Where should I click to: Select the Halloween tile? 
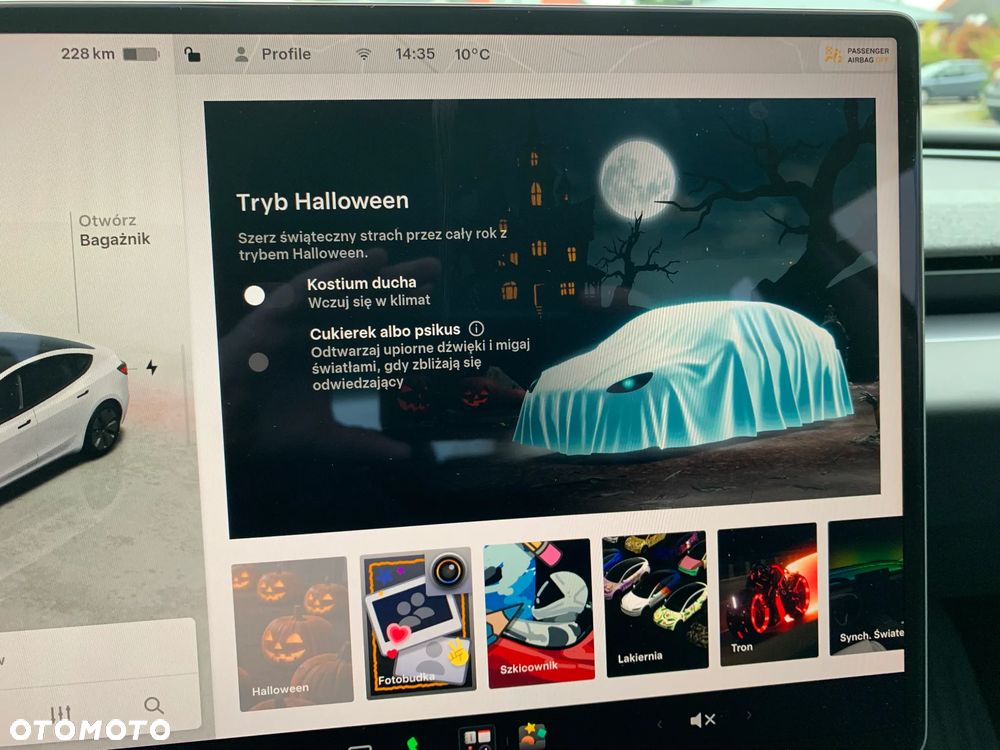pos(293,634)
